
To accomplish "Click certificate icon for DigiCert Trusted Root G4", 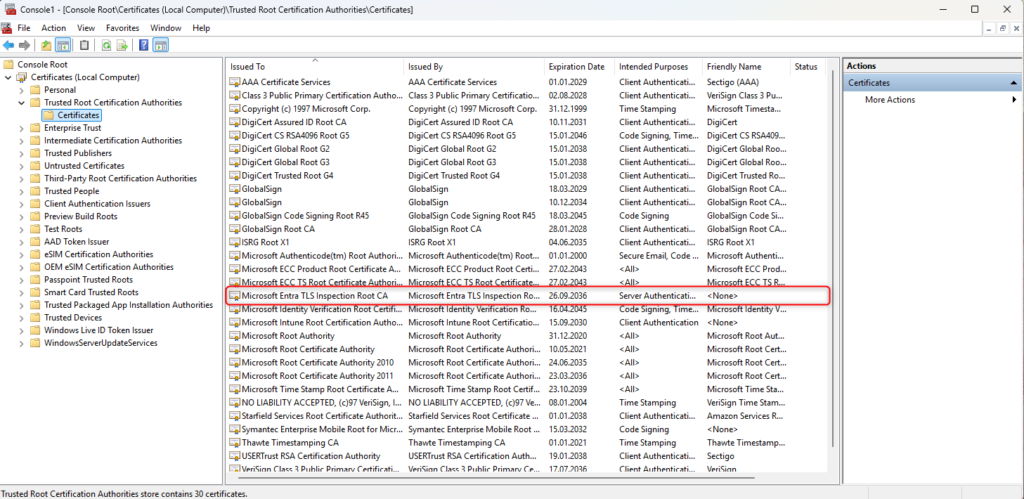I will click(x=235, y=176).
